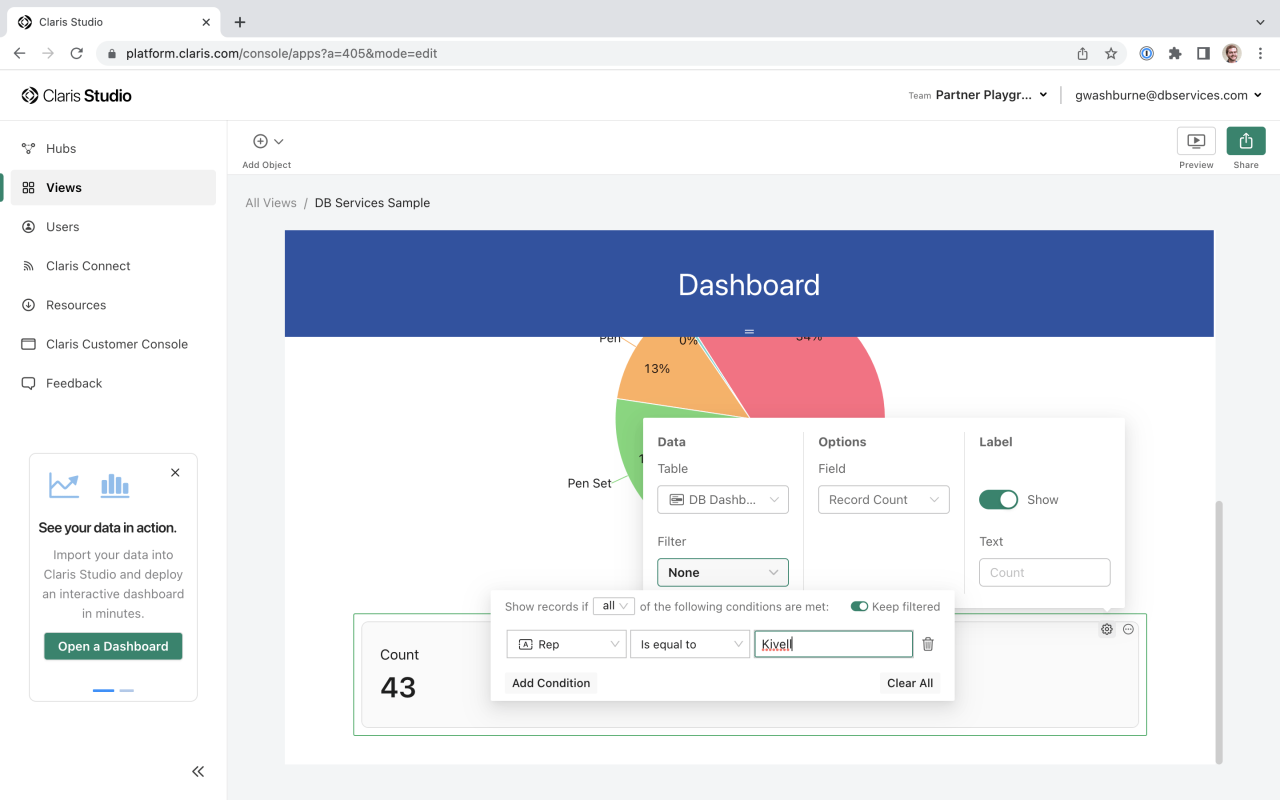Screen dimensions: 1280x800
Task: Click the second promo card pagination dot
Action: click(x=126, y=690)
